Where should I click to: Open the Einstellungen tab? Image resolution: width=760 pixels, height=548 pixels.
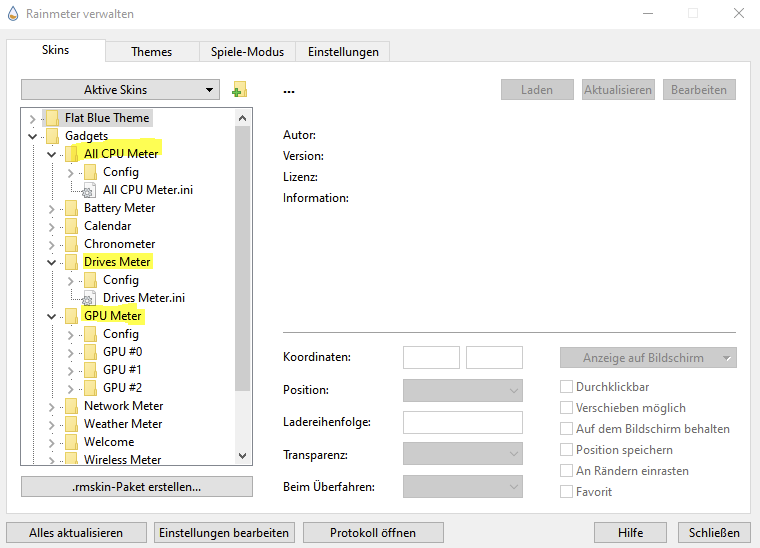tap(343, 52)
